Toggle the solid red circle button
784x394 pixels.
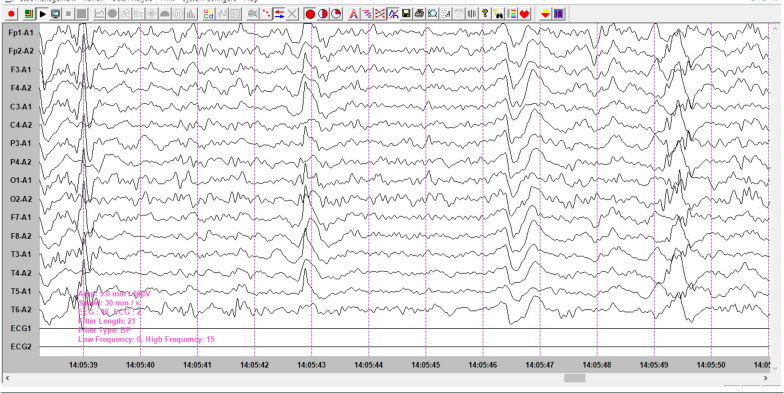(310, 14)
